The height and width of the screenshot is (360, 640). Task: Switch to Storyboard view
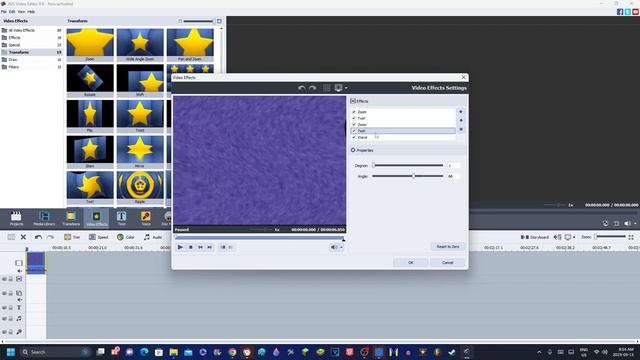pos(535,237)
